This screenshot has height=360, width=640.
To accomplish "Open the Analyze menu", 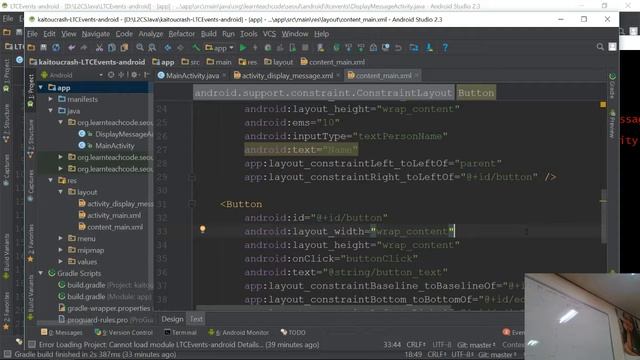I will tap(151, 34).
